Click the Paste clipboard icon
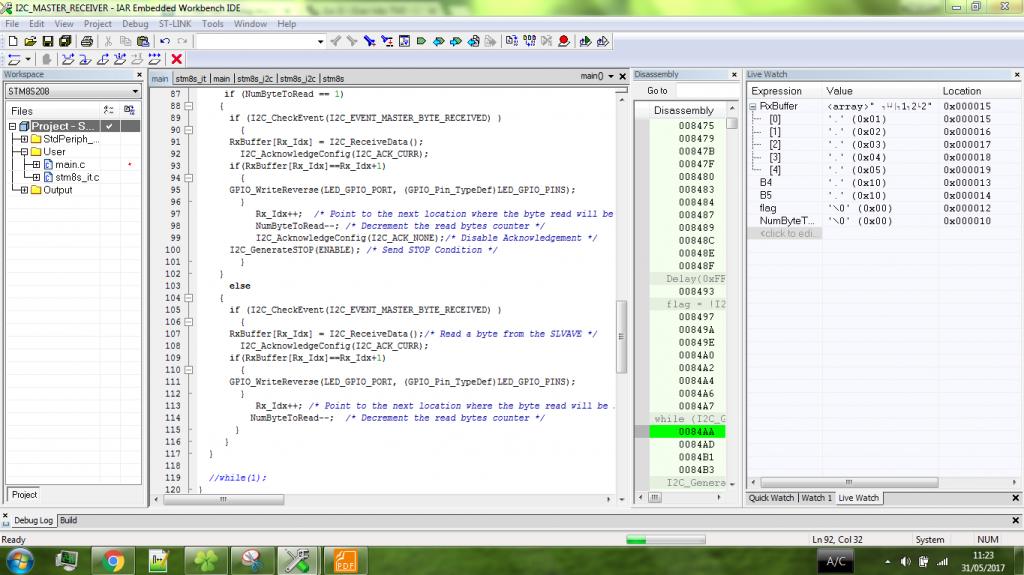1024x575 pixels. 143,41
